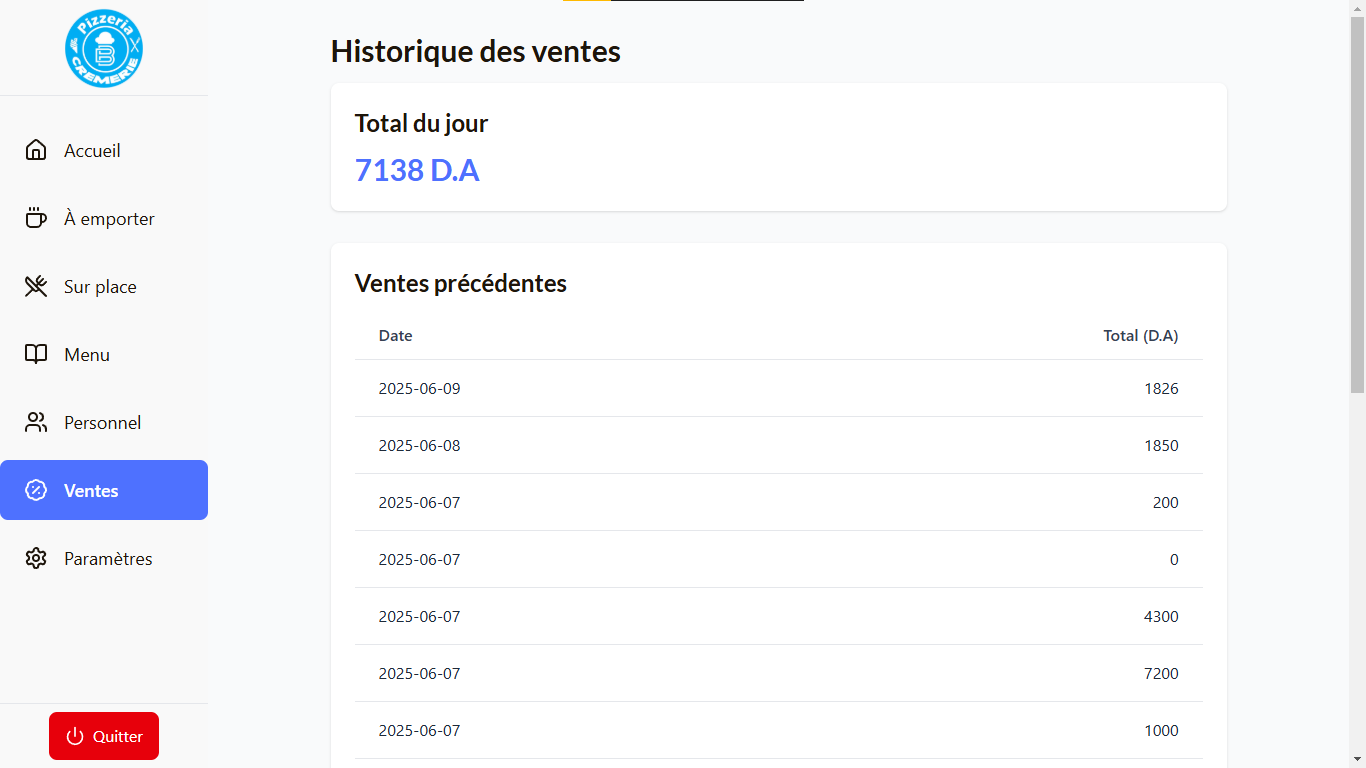The height and width of the screenshot is (768, 1366).
Task: Click the gear icon for Paramètres
Action: pyautogui.click(x=36, y=558)
